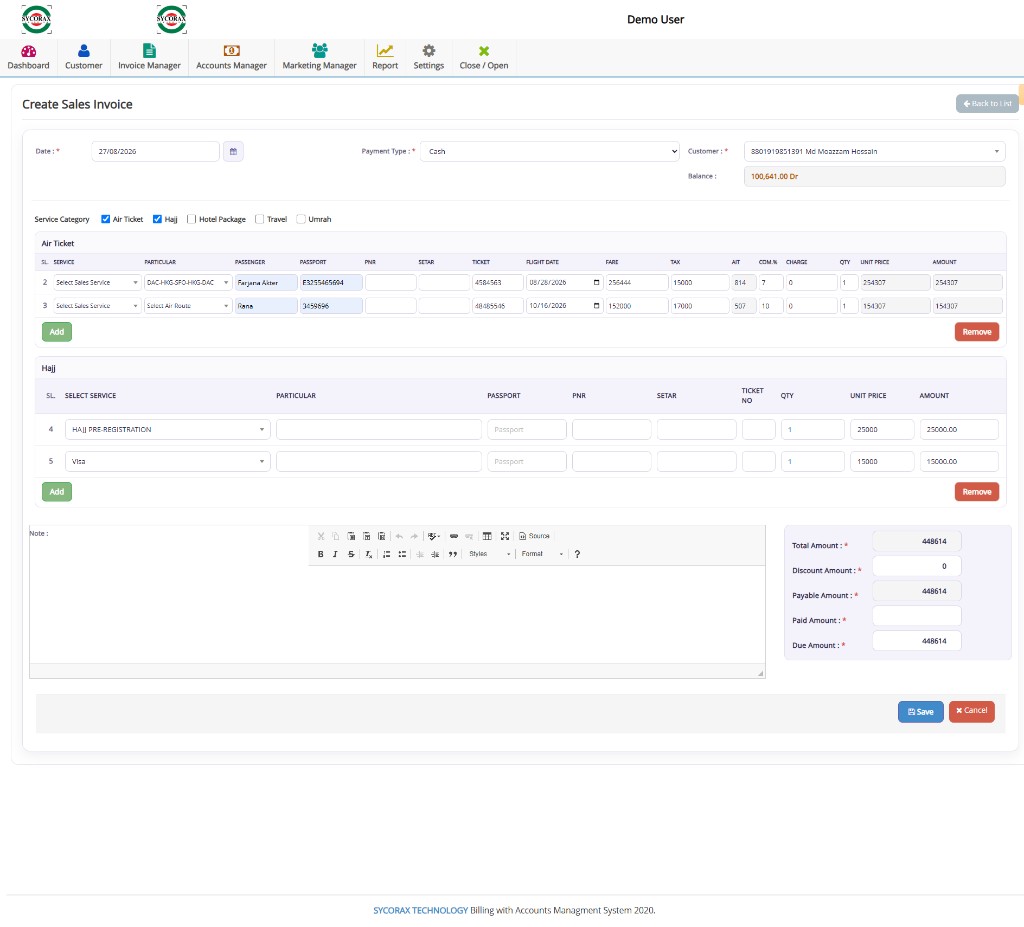Screen dimensions: 1024x927
Task: Switch the note editor to Source view
Action: point(534,536)
